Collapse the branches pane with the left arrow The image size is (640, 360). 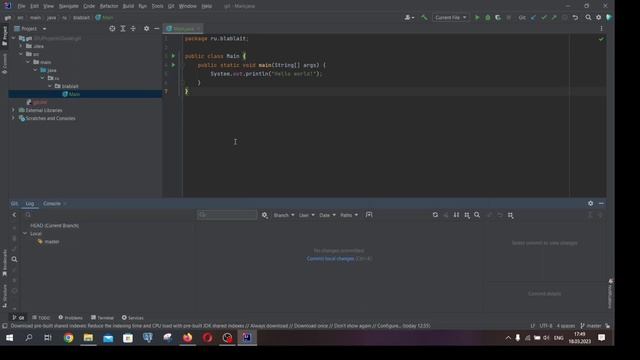pyautogui.click(x=14, y=215)
